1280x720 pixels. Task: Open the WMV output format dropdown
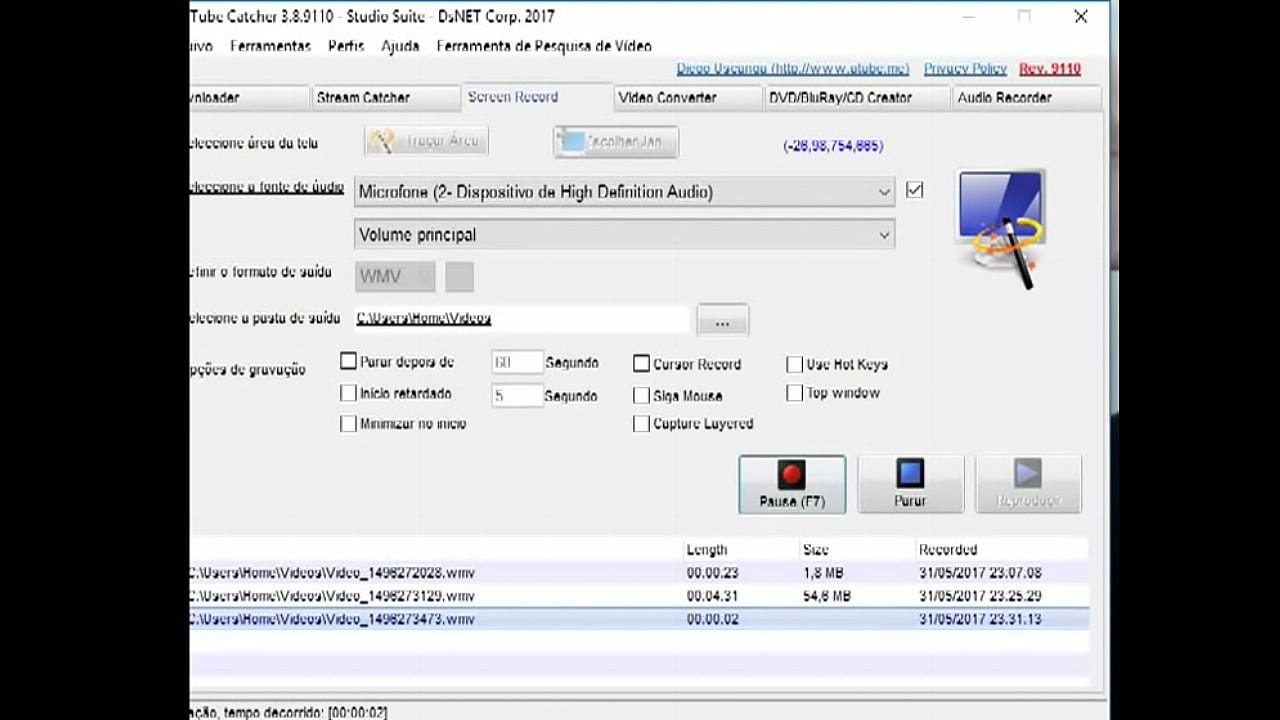point(395,276)
